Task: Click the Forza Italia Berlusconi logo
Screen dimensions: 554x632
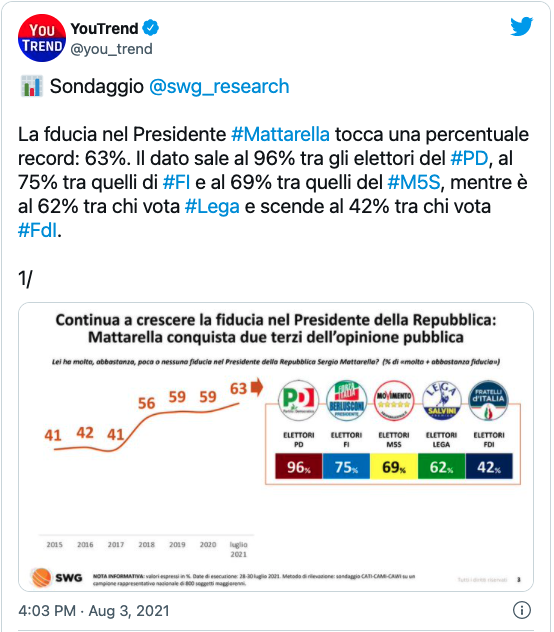Action: [x=346, y=400]
